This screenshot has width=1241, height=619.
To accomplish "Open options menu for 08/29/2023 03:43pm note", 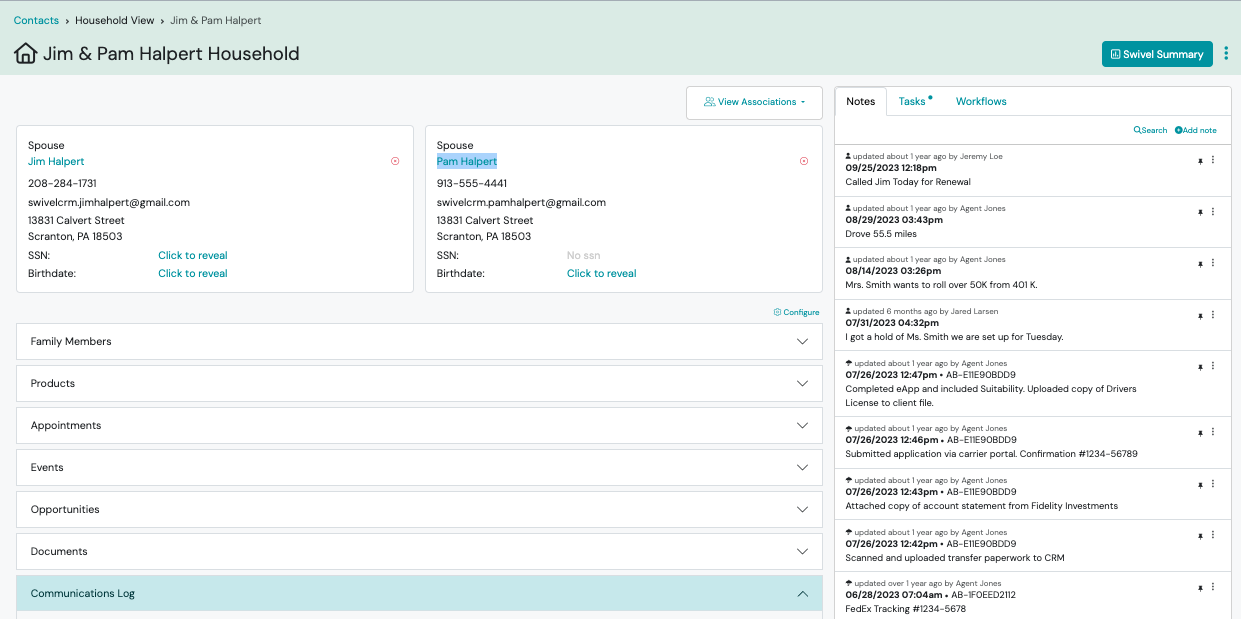I will point(1213,212).
